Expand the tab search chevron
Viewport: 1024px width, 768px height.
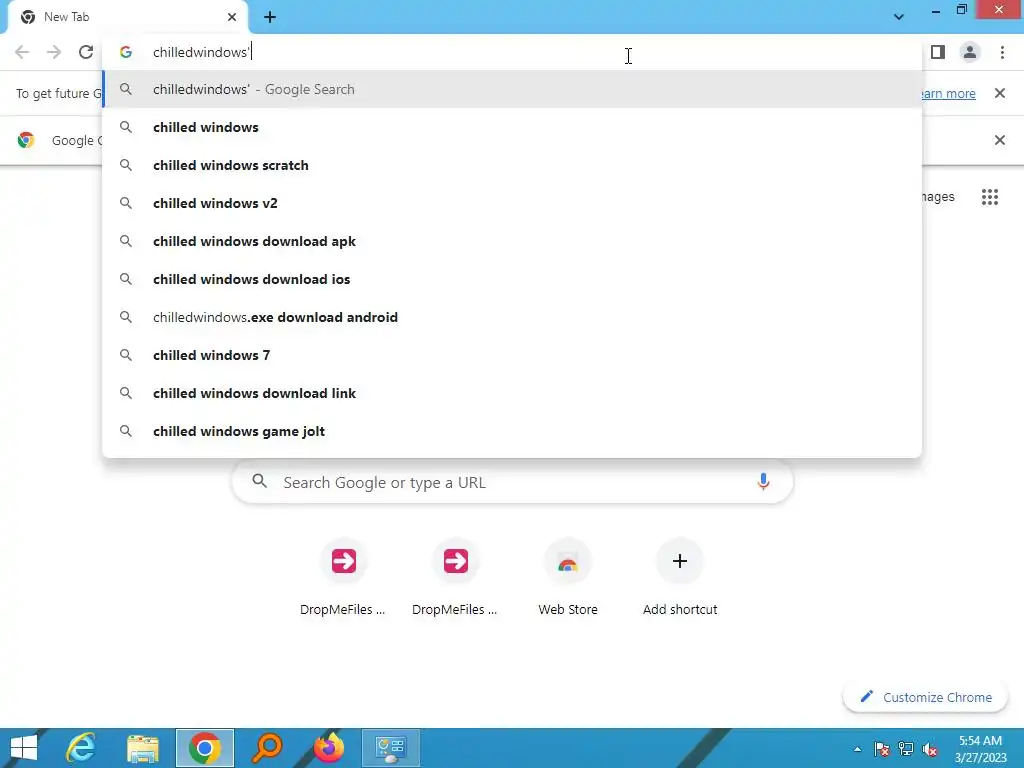coord(899,17)
